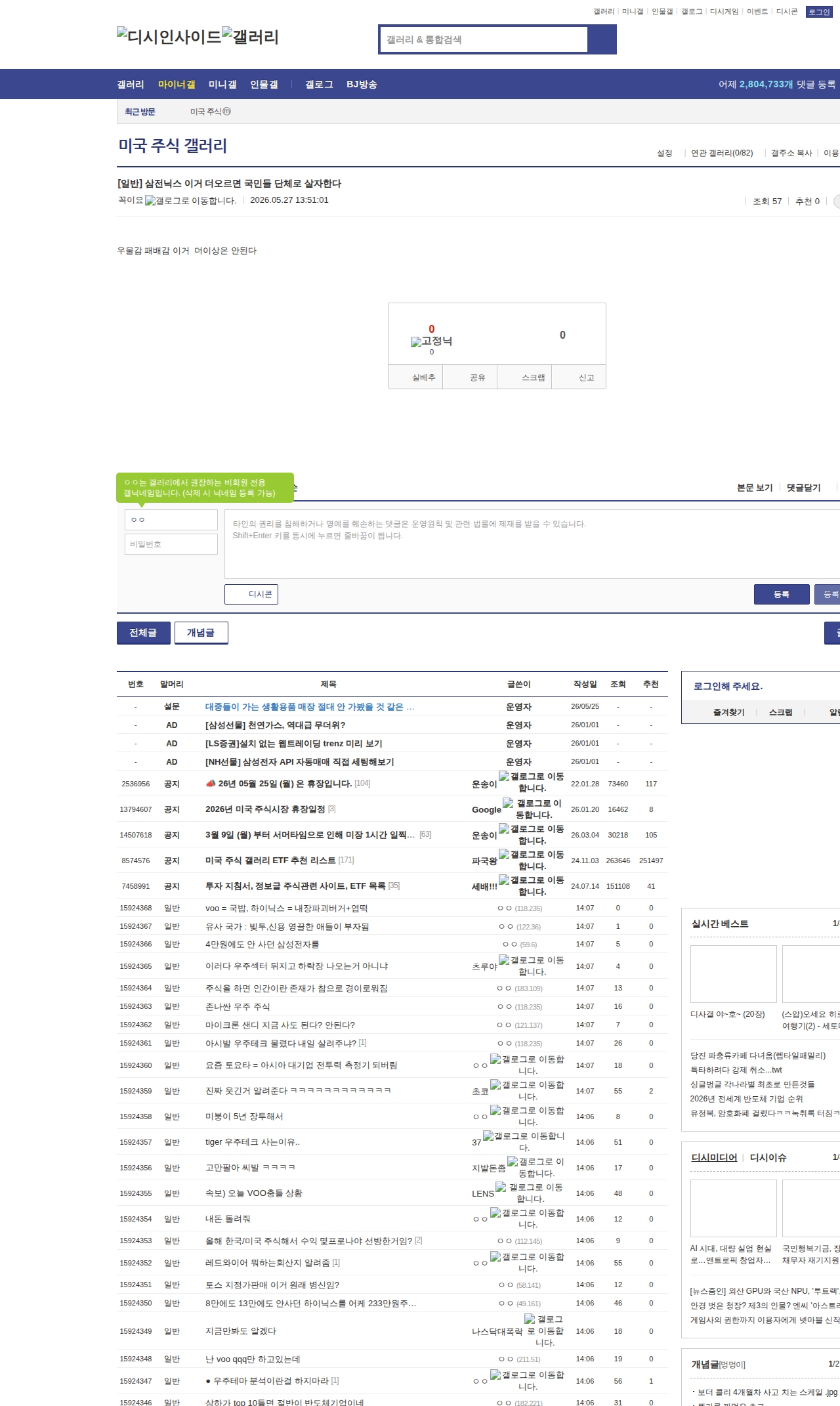
Task: Click 본문 보기 link
Action: (755, 488)
